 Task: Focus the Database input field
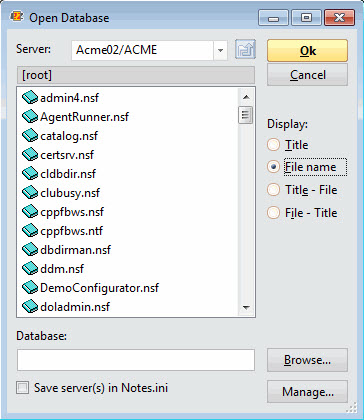[136, 360]
